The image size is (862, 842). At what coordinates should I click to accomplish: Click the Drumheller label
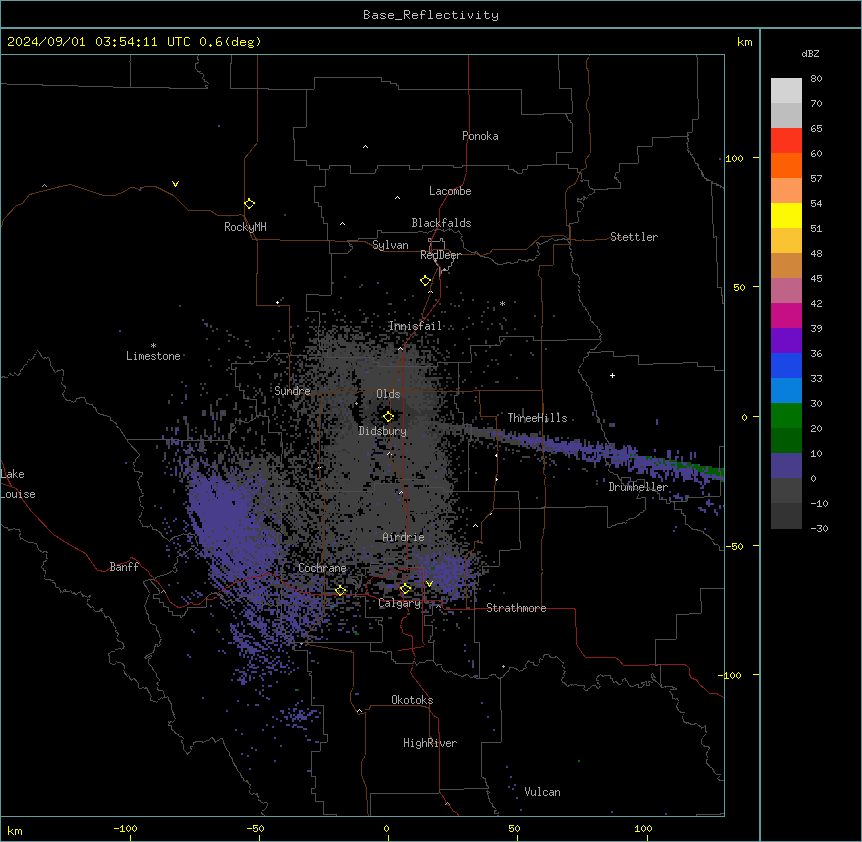638,487
